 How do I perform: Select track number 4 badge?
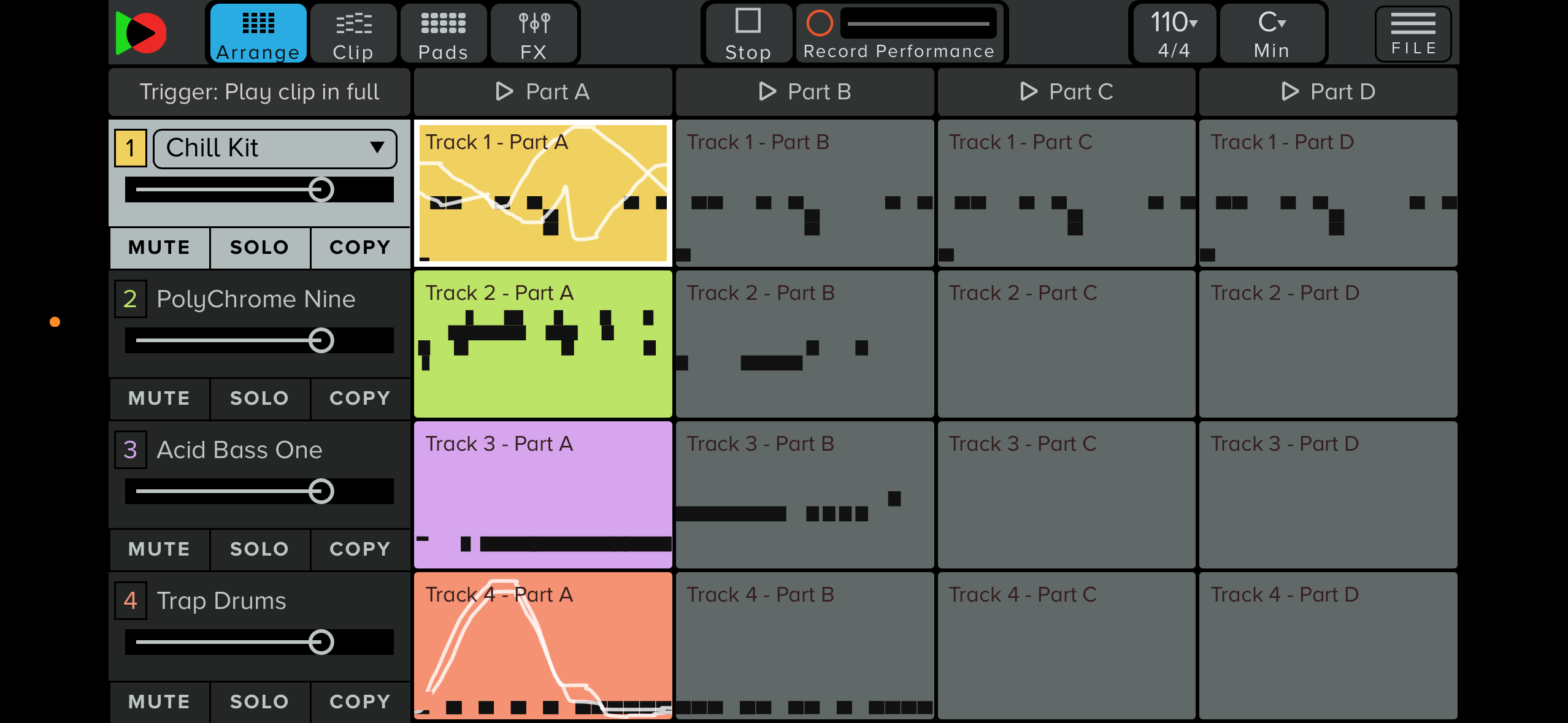[130, 601]
